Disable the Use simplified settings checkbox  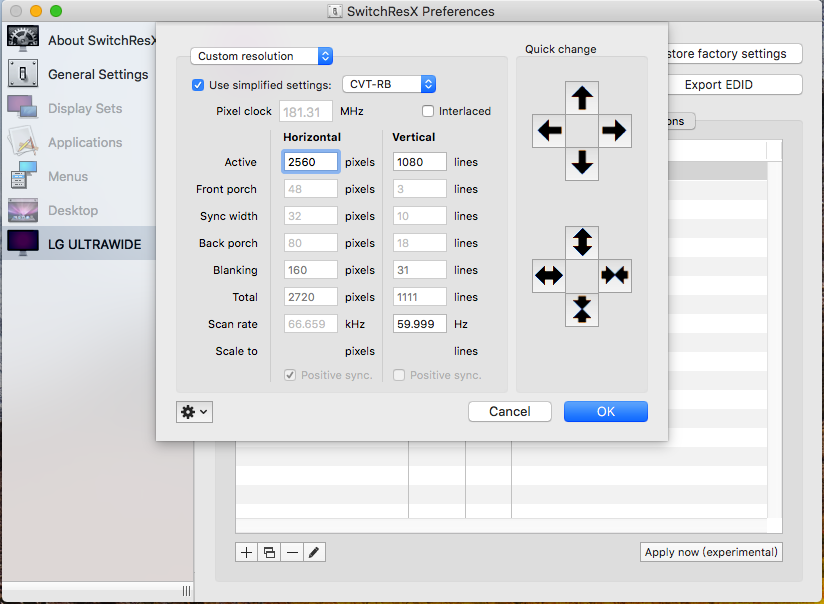point(197,85)
